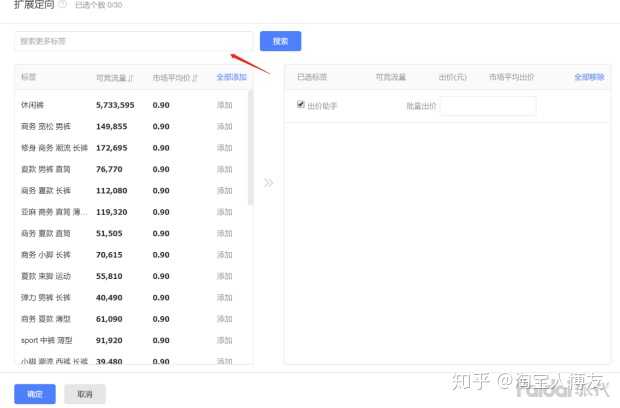
Task: Add the 夏款 束脚 运动 tag
Action: (225, 276)
